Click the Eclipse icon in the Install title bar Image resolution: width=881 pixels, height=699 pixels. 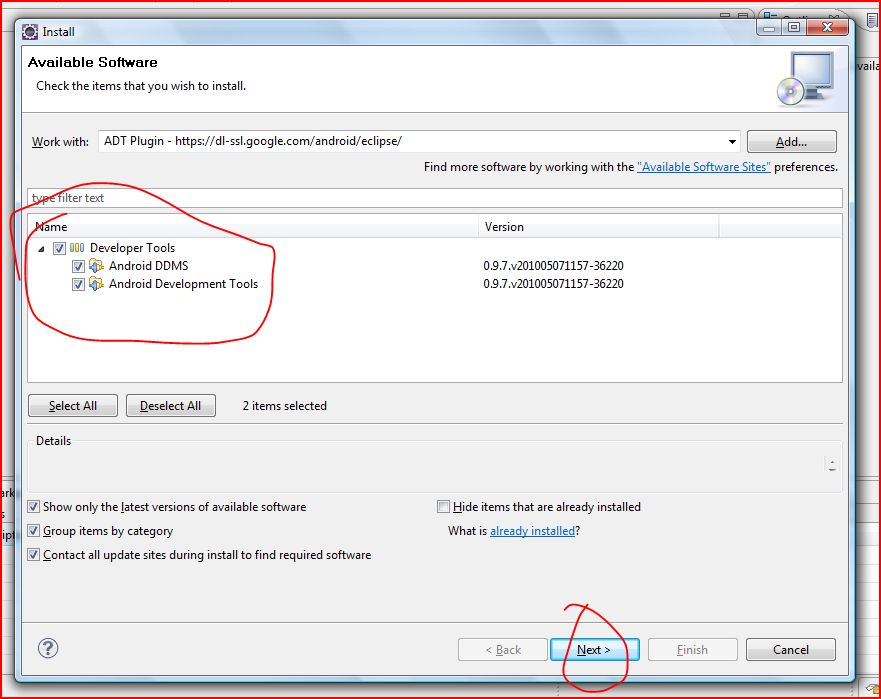[x=30, y=32]
